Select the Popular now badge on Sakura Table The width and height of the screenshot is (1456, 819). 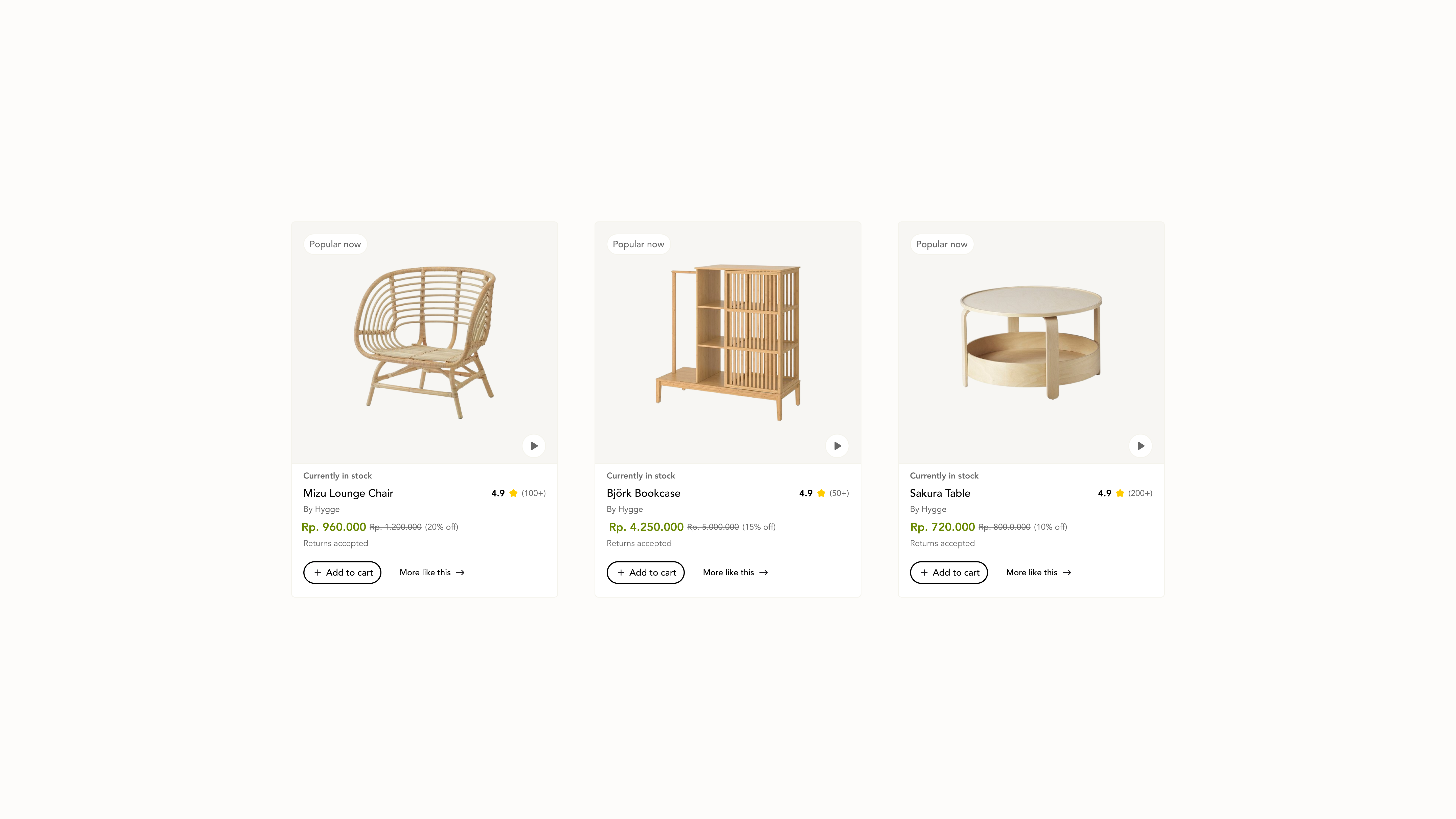[942, 244]
